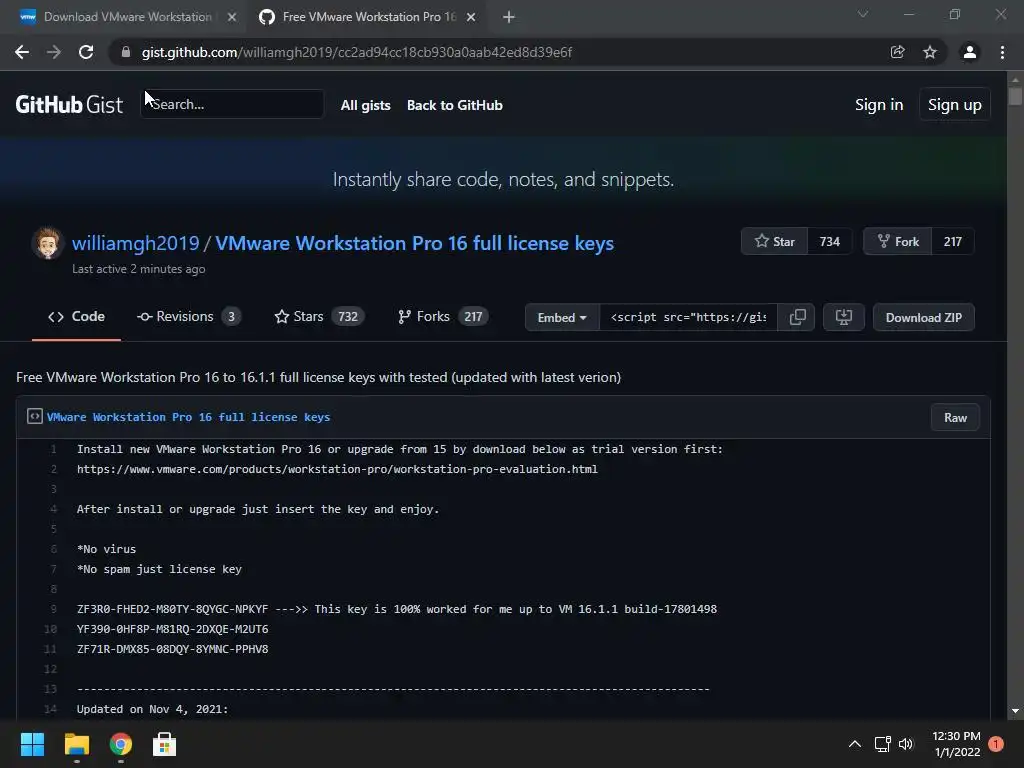Click gist description 'Free VMware Workstation Pro 16 to 16.1.1'
The height and width of the screenshot is (768, 1024).
[318, 377]
